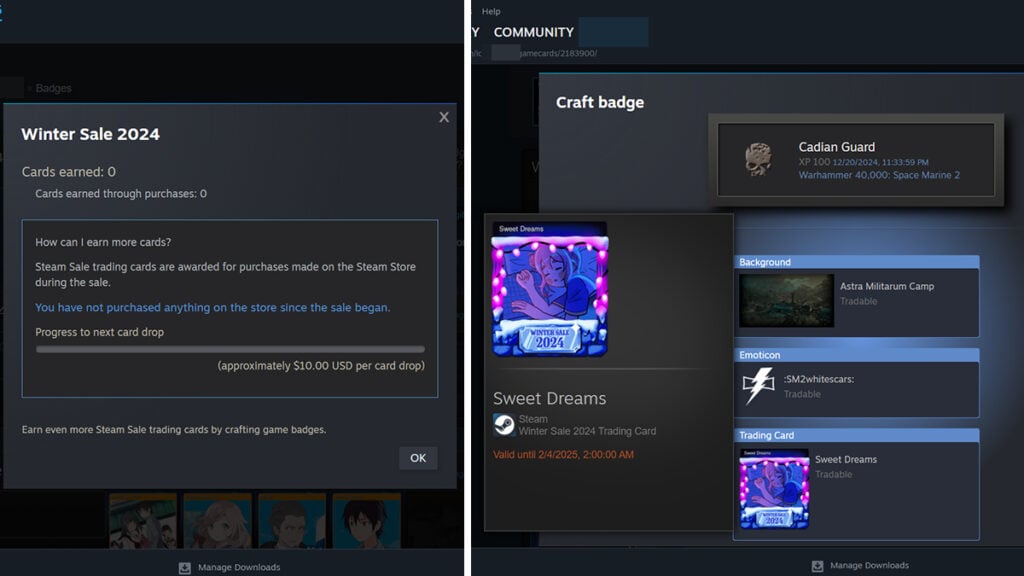
Task: Close the Winter Sale 2024 dialog
Action: tap(443, 117)
